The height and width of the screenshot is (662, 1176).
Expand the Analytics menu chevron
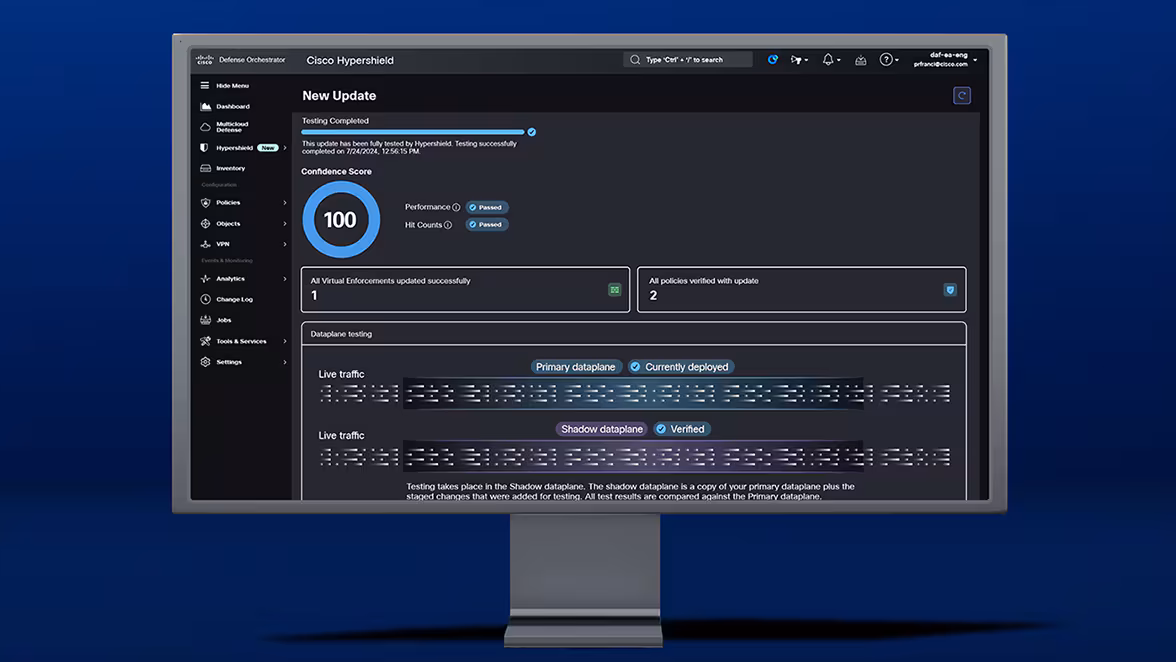tap(284, 279)
